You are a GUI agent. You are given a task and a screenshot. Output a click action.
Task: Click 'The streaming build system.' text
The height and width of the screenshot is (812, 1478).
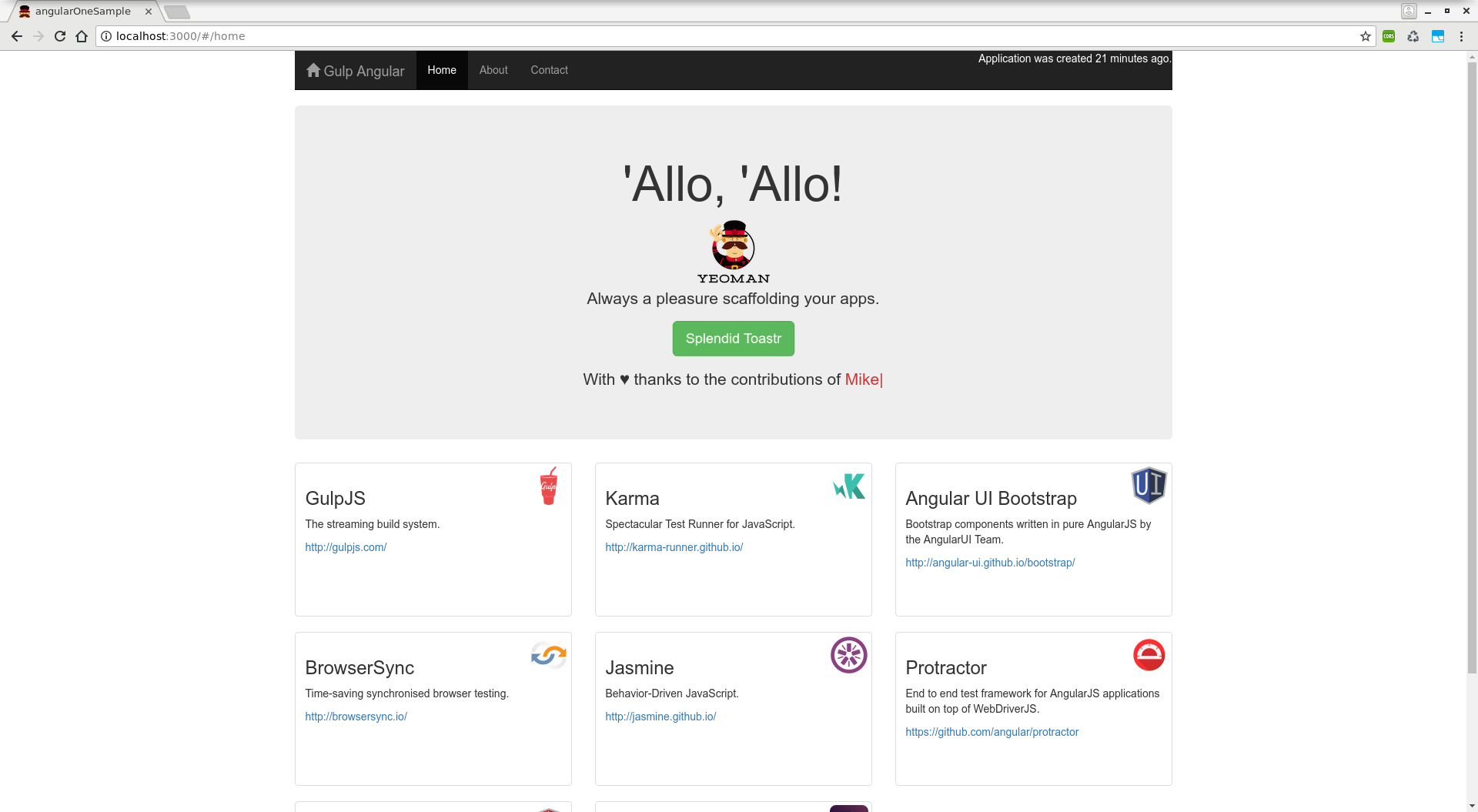pos(373,524)
